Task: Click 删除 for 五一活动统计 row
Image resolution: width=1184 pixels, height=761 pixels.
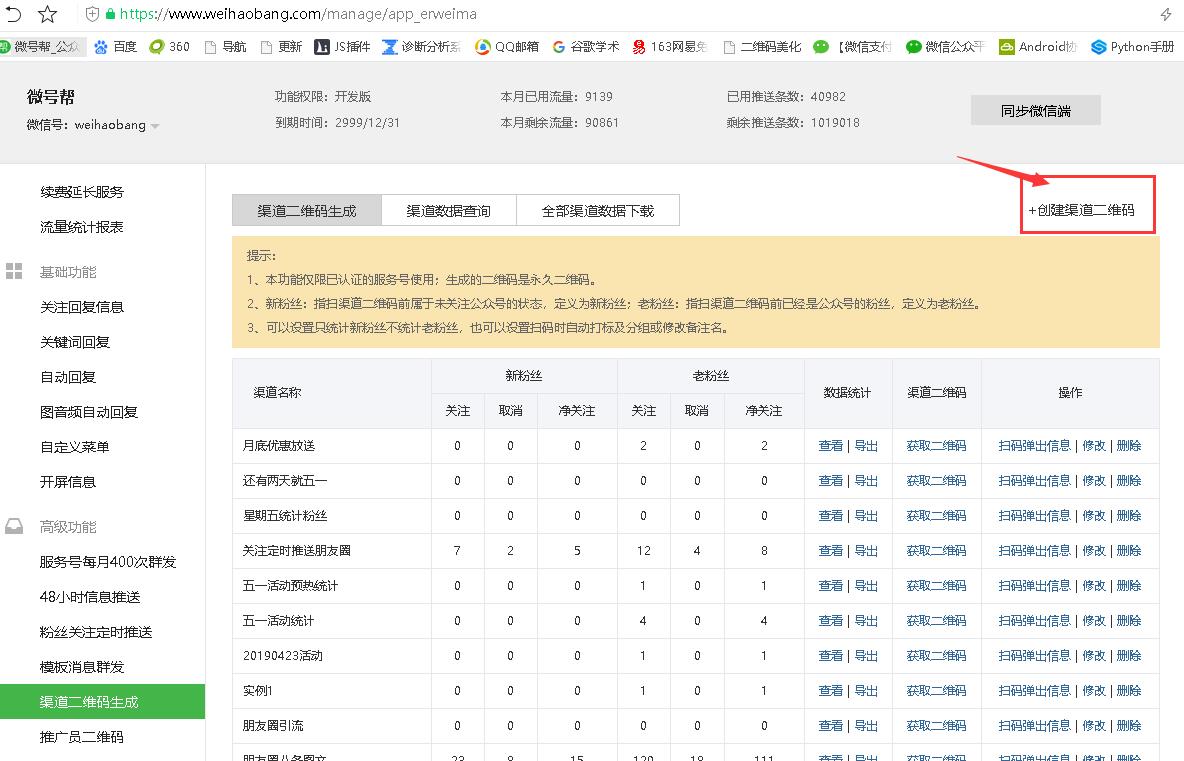Action: (1129, 621)
